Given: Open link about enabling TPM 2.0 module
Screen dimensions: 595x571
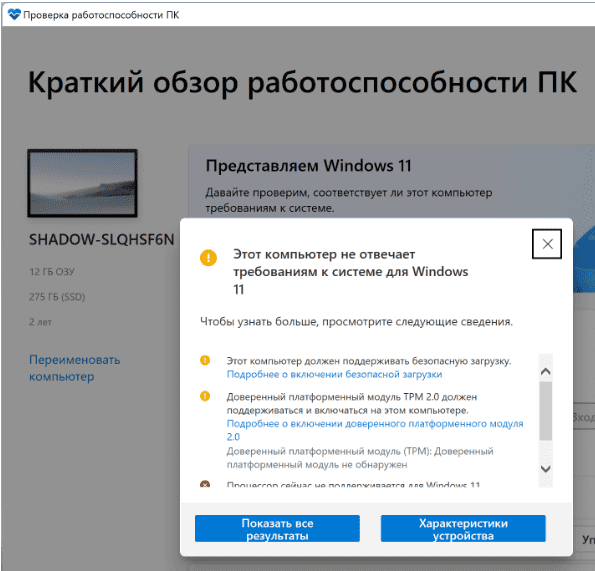Looking at the screenshot, I should point(375,430).
